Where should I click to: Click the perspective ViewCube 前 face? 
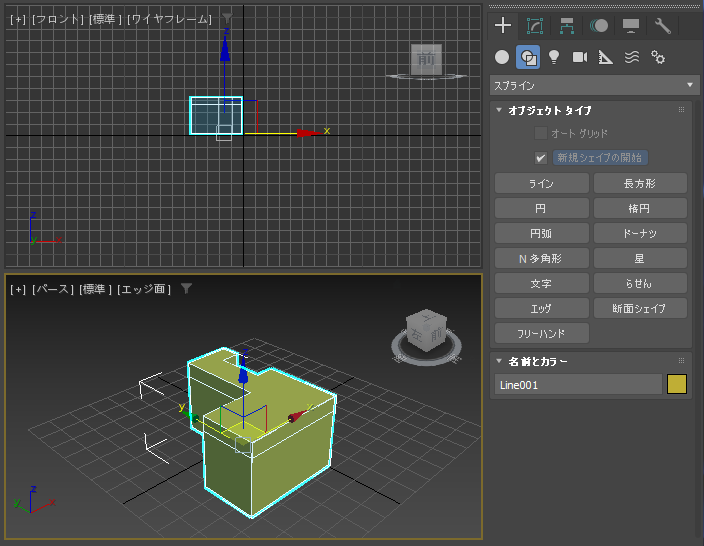[x=436, y=335]
